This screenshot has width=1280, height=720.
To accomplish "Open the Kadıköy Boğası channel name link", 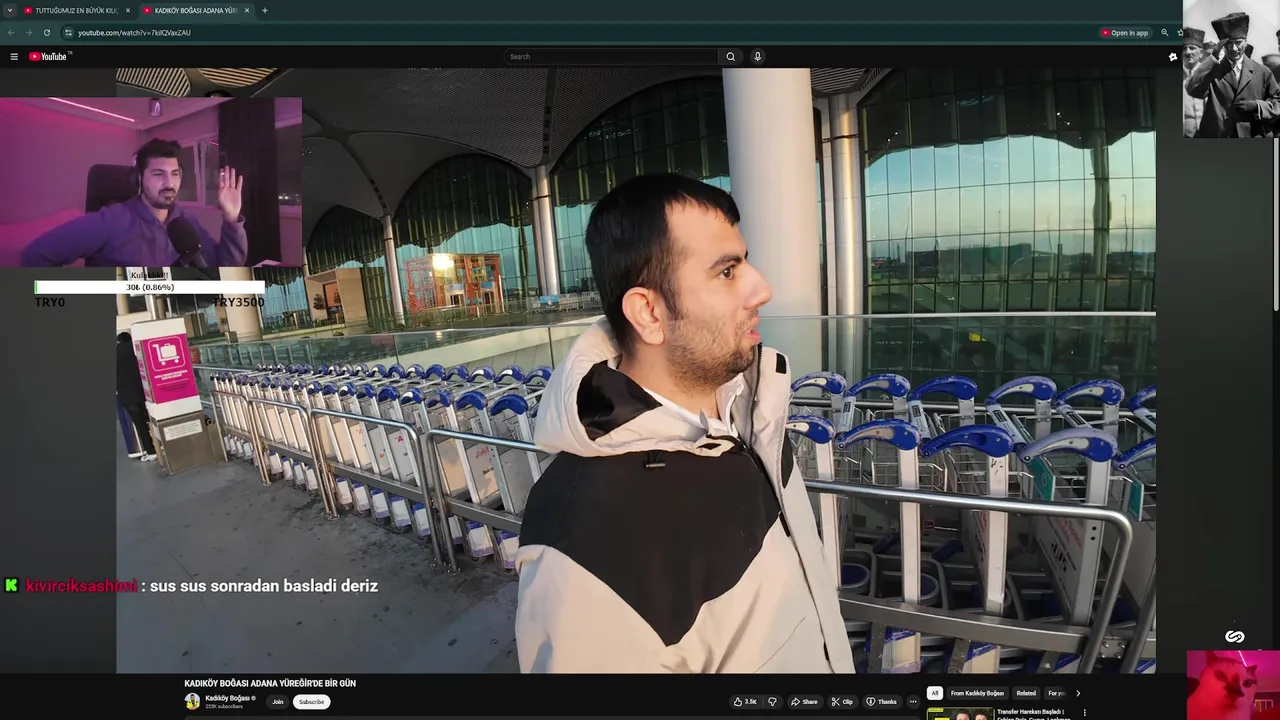I will [230, 698].
